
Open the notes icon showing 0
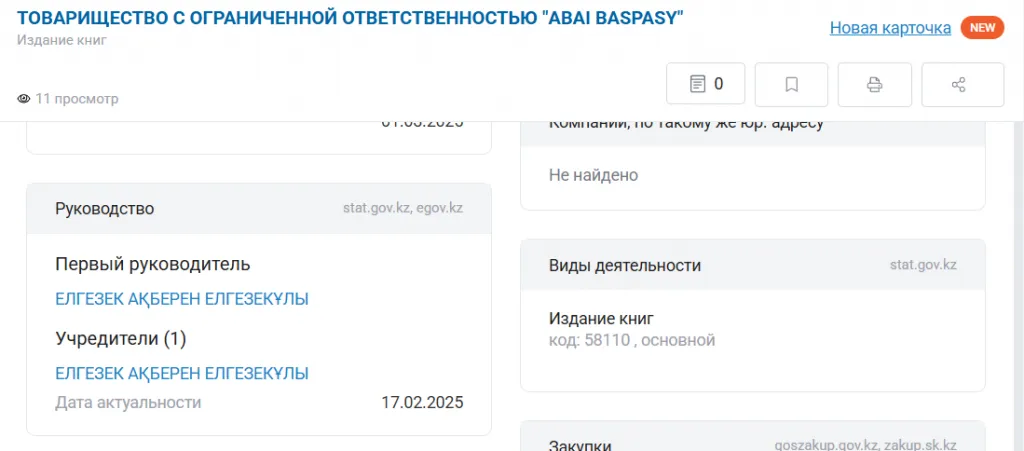click(705, 84)
